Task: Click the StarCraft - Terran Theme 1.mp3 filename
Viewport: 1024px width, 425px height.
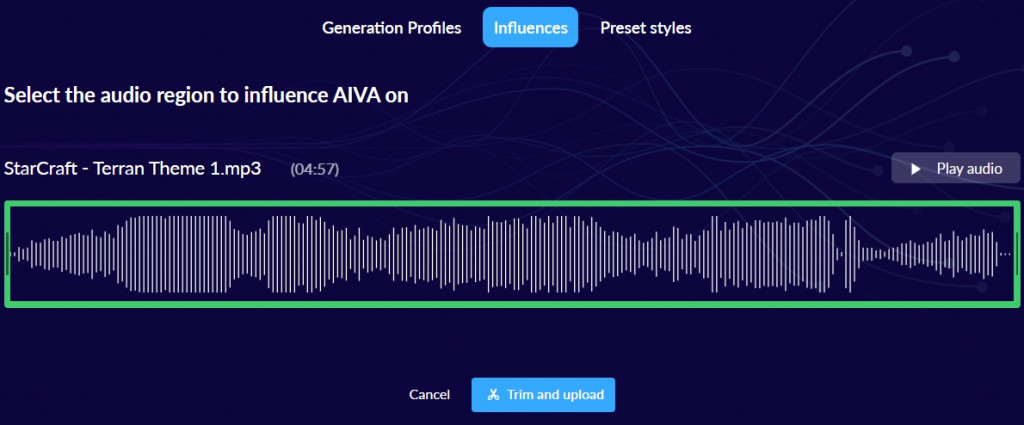Action: (133, 169)
